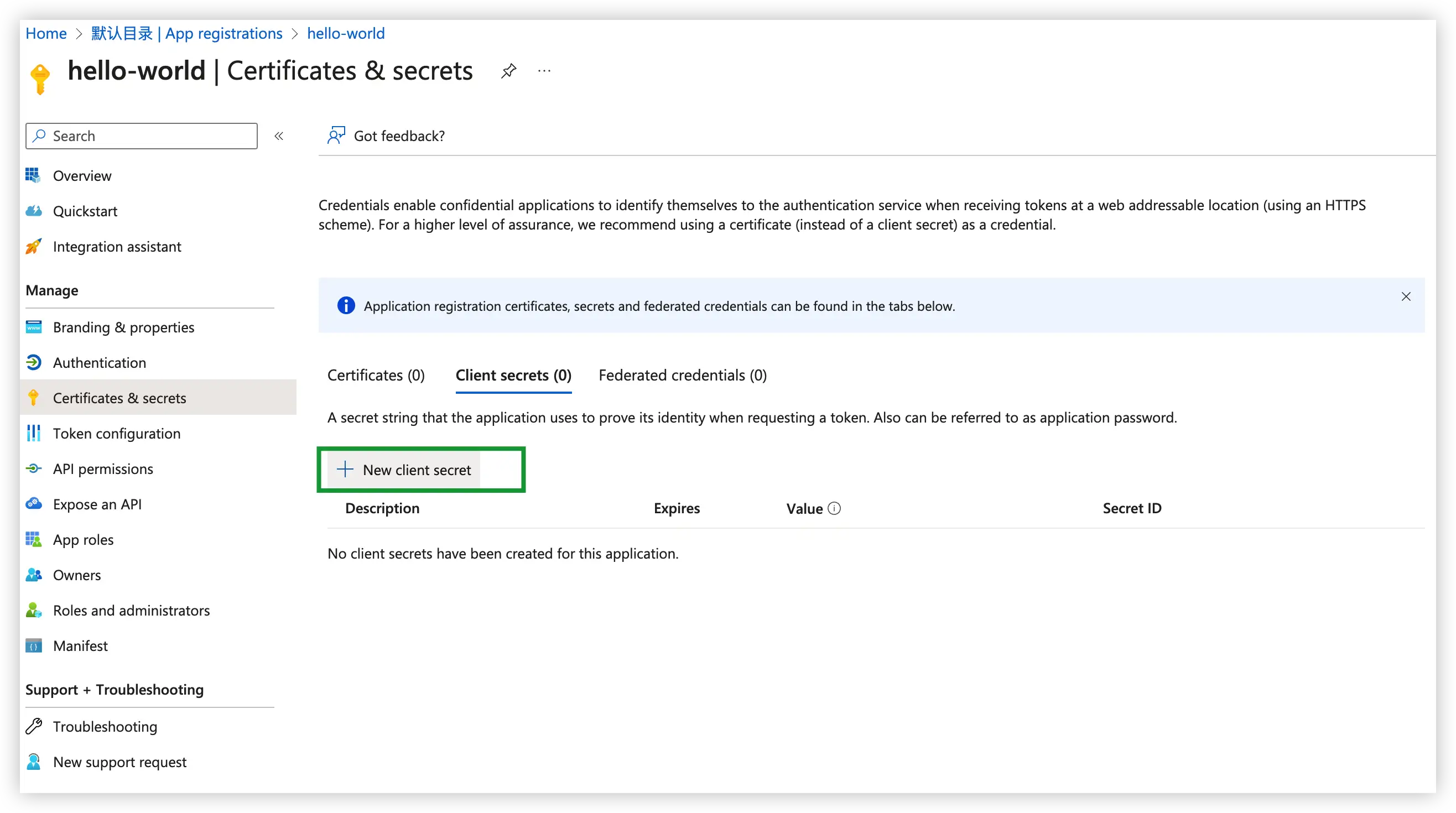Open the ellipsis more options menu
Viewport: 1456px width, 813px height.
[x=544, y=71]
